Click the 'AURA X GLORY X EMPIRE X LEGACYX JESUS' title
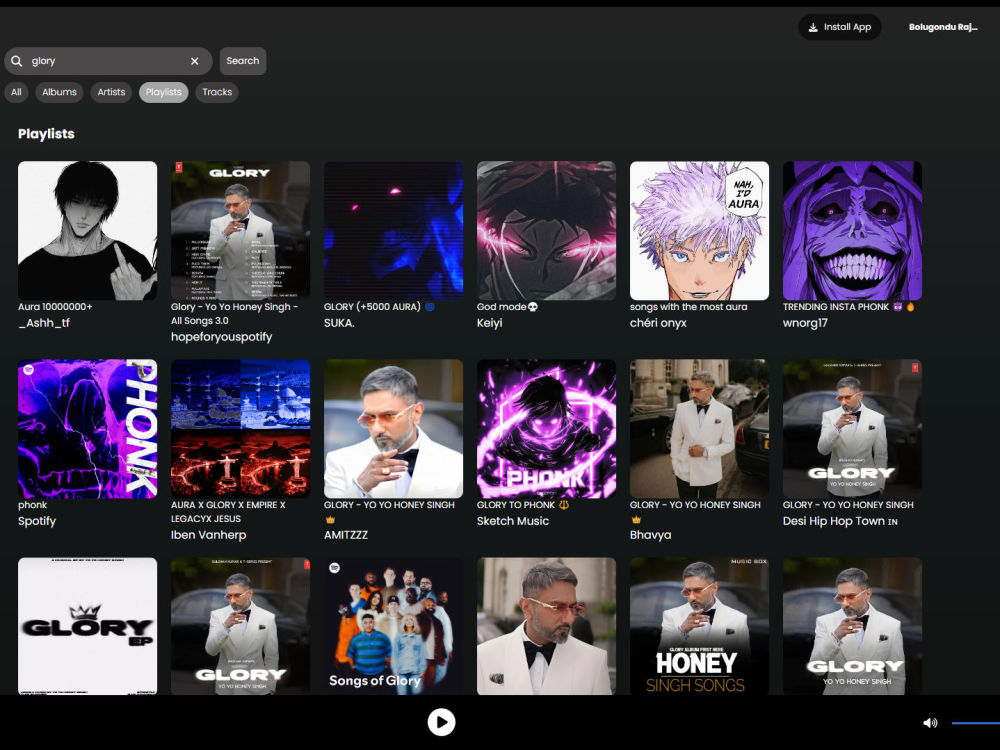Image resolution: width=1000 pixels, height=750 pixels. (228, 512)
